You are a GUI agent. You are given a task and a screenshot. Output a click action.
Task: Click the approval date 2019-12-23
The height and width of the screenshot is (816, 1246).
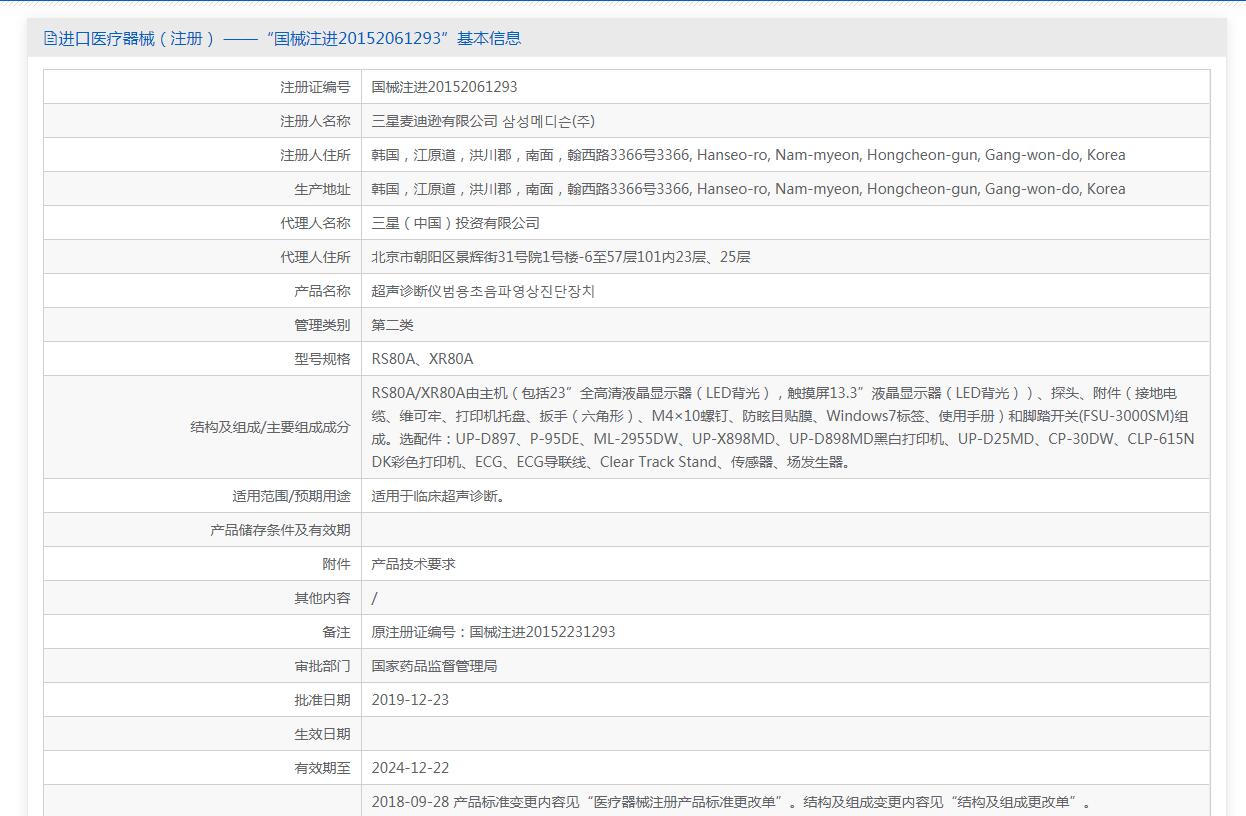410,700
